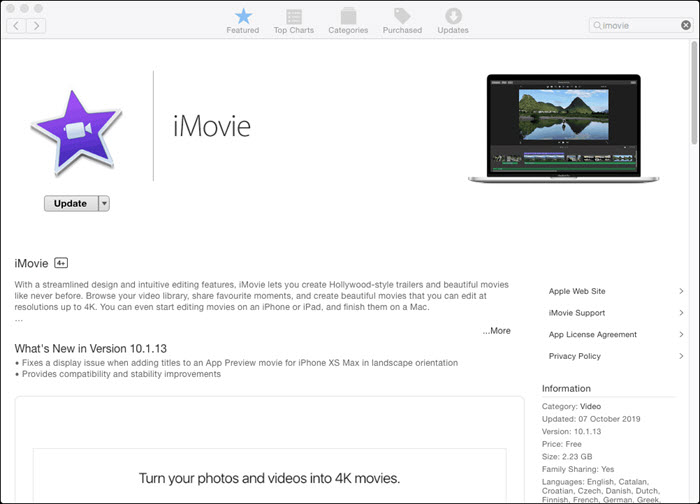This screenshot has height=504, width=700.
Task: Click the chevron beside Privacy Policy
Action: point(681,356)
